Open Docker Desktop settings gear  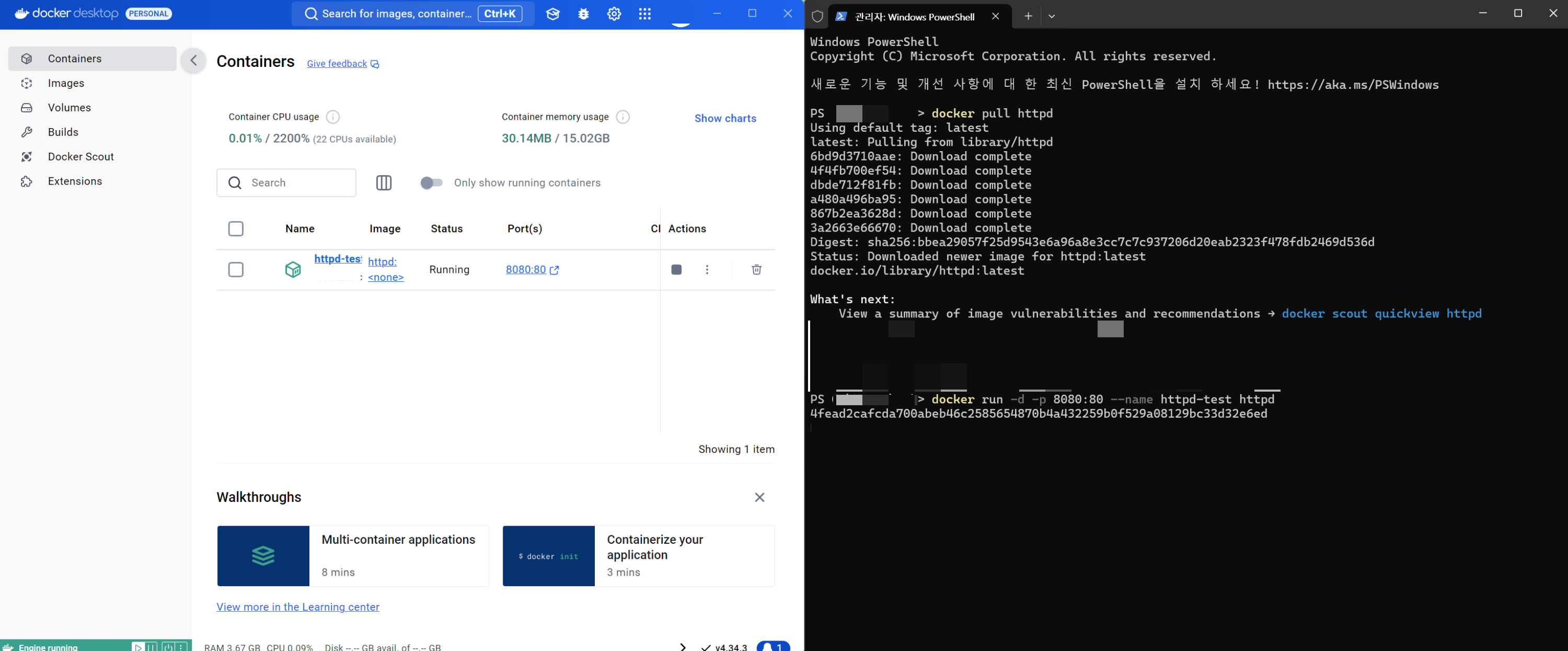pyautogui.click(x=614, y=14)
